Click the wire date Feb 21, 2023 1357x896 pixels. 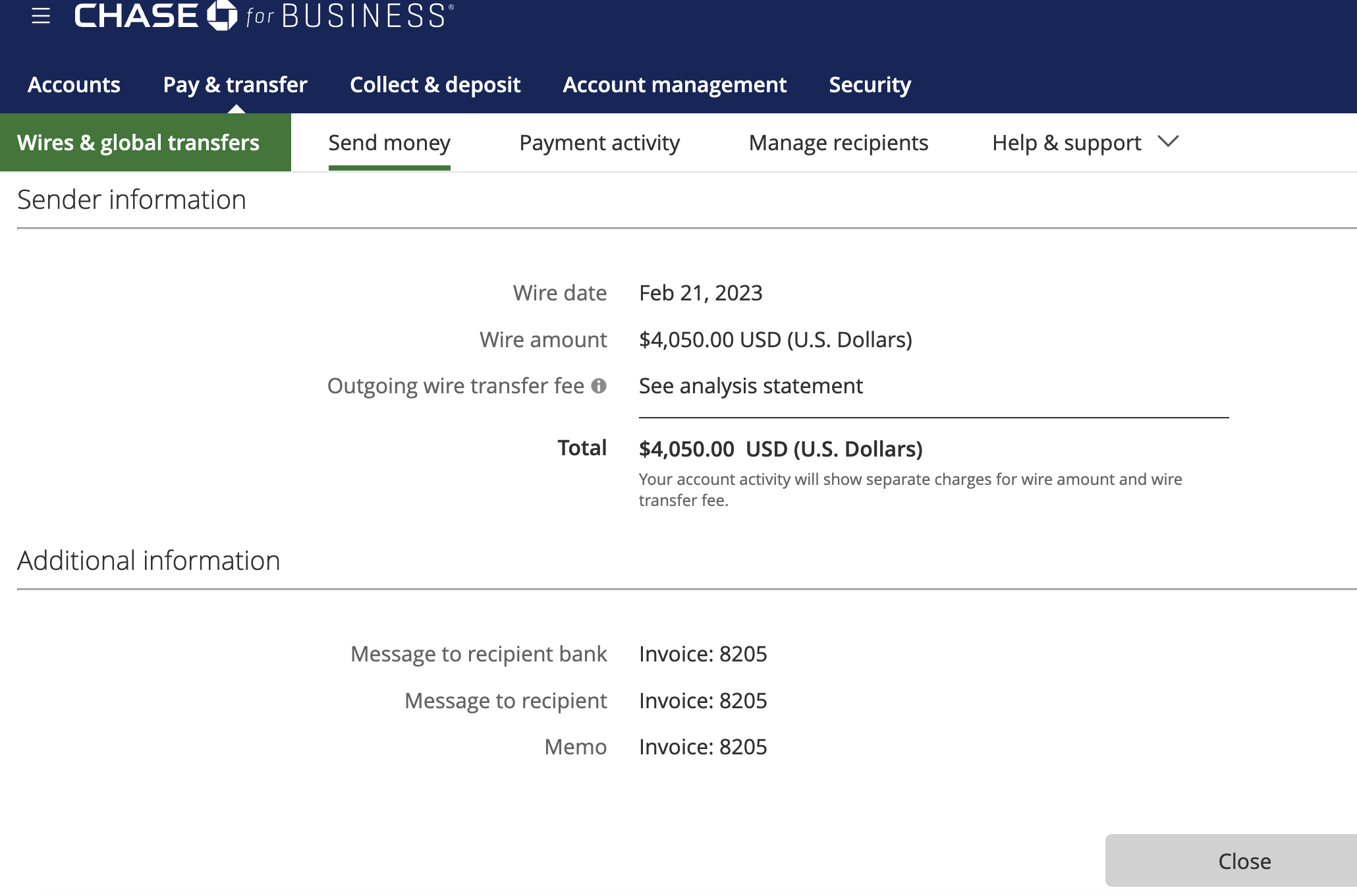pos(701,293)
